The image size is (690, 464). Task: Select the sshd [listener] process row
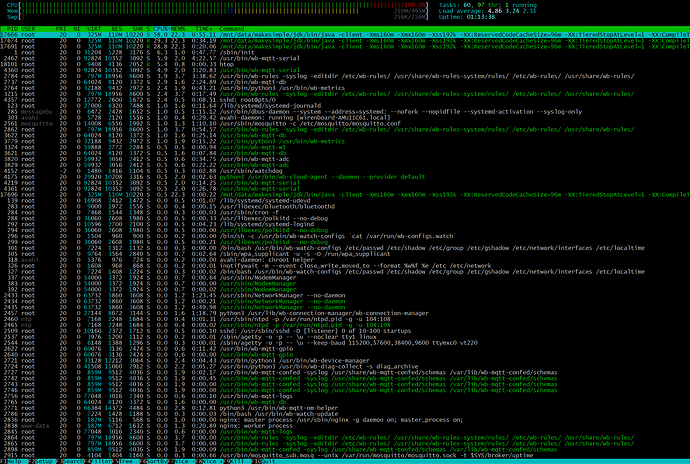345,331
